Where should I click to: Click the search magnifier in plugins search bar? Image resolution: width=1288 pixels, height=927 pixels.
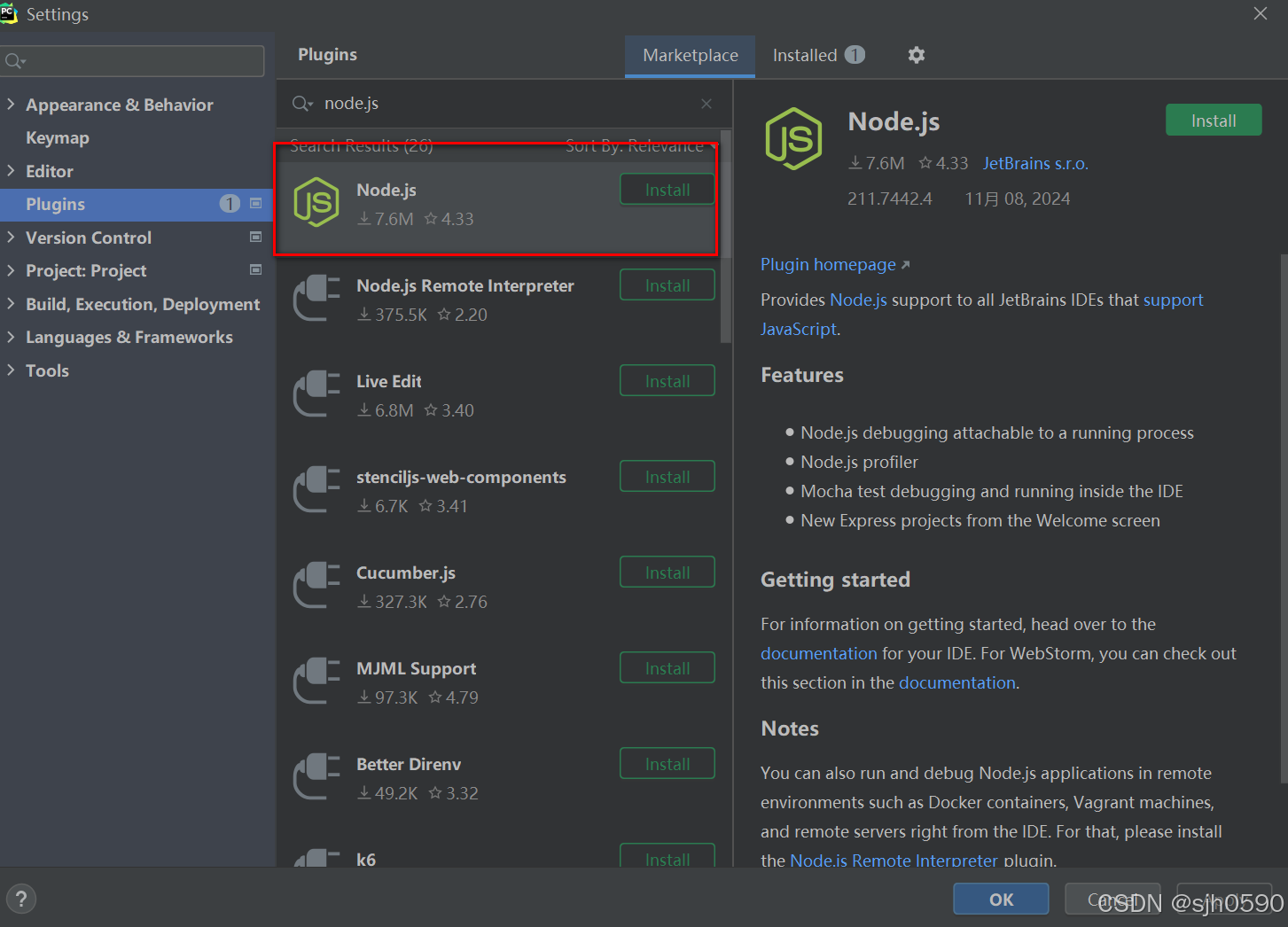(301, 103)
